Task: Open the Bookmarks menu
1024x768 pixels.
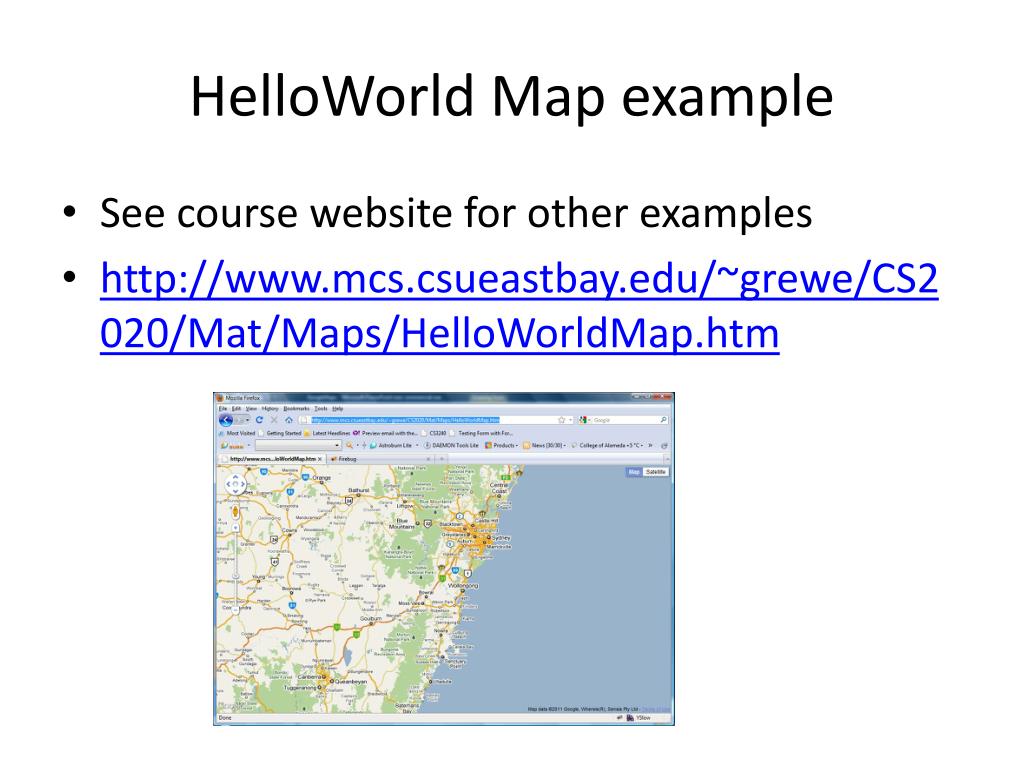Action: pos(296,409)
